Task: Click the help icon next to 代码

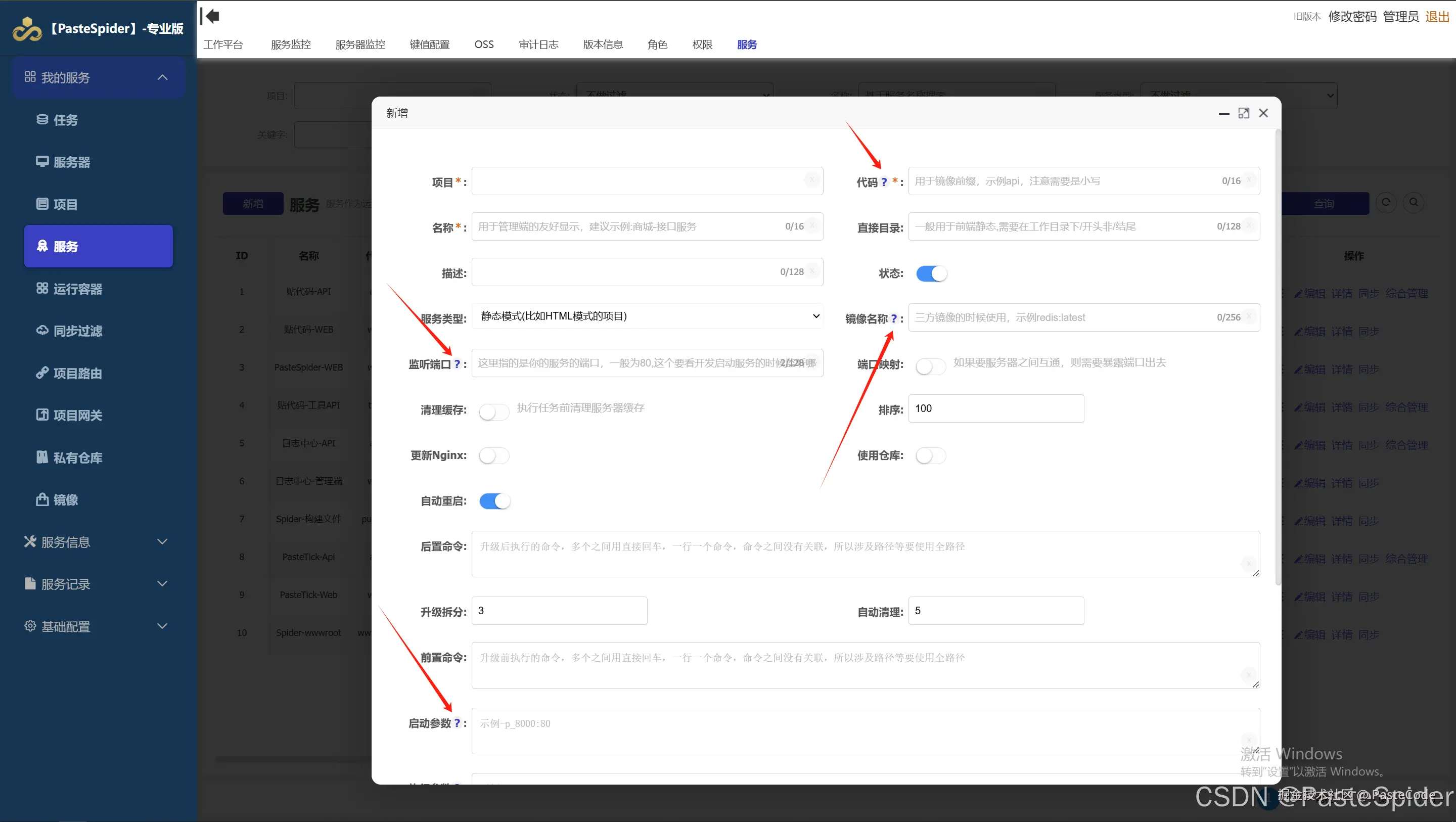Action: (884, 182)
